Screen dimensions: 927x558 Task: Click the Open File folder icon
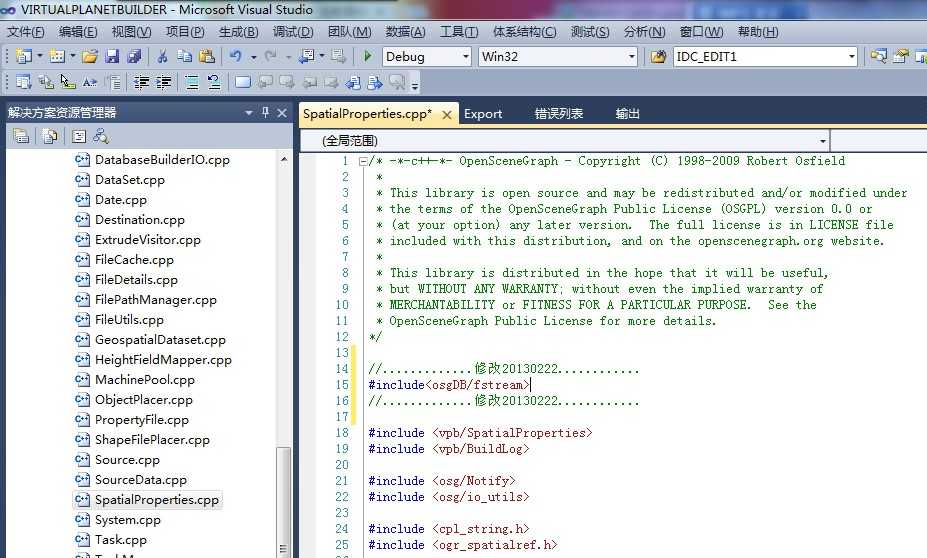pos(90,56)
